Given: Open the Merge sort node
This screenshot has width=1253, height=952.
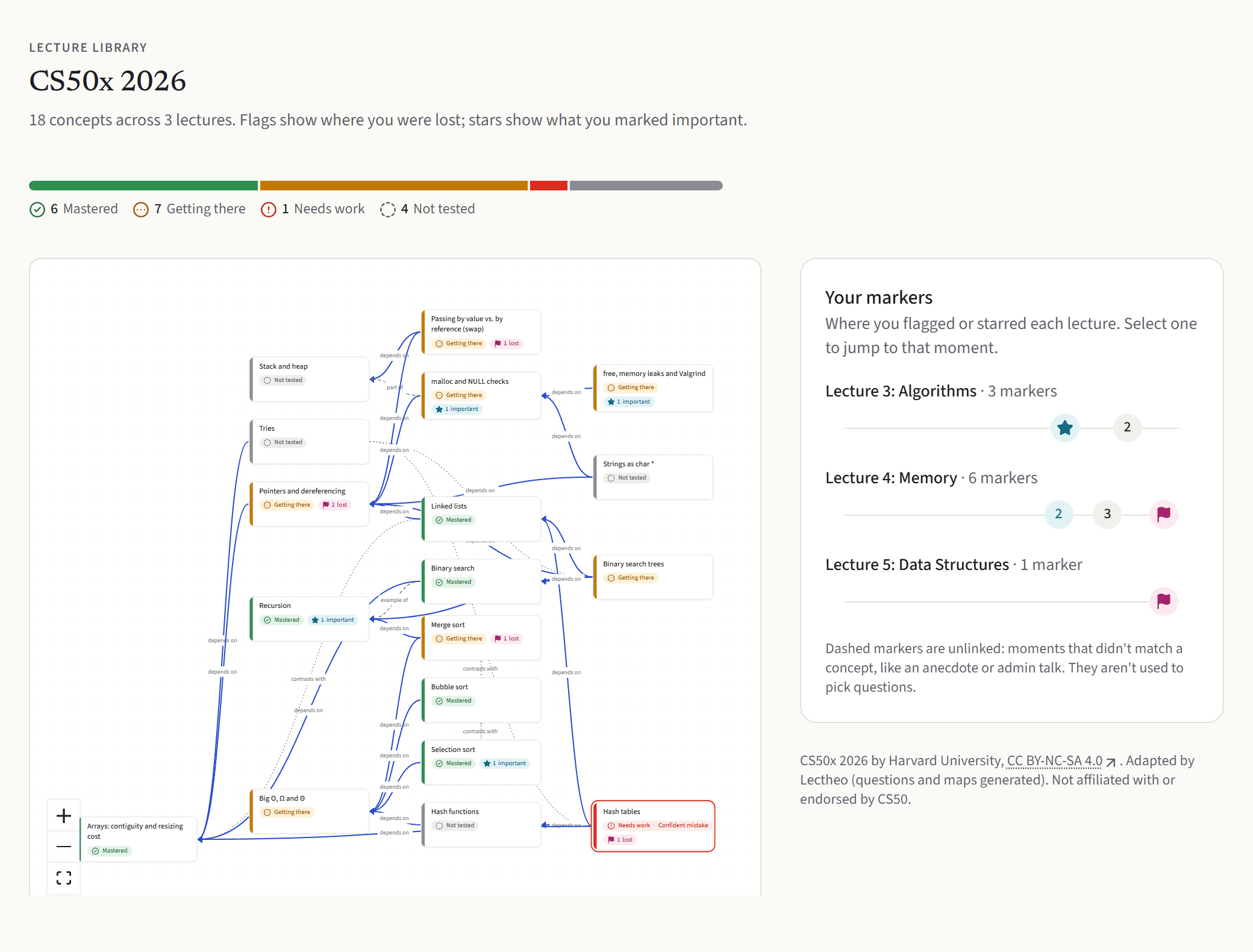Looking at the screenshot, I should (x=481, y=637).
